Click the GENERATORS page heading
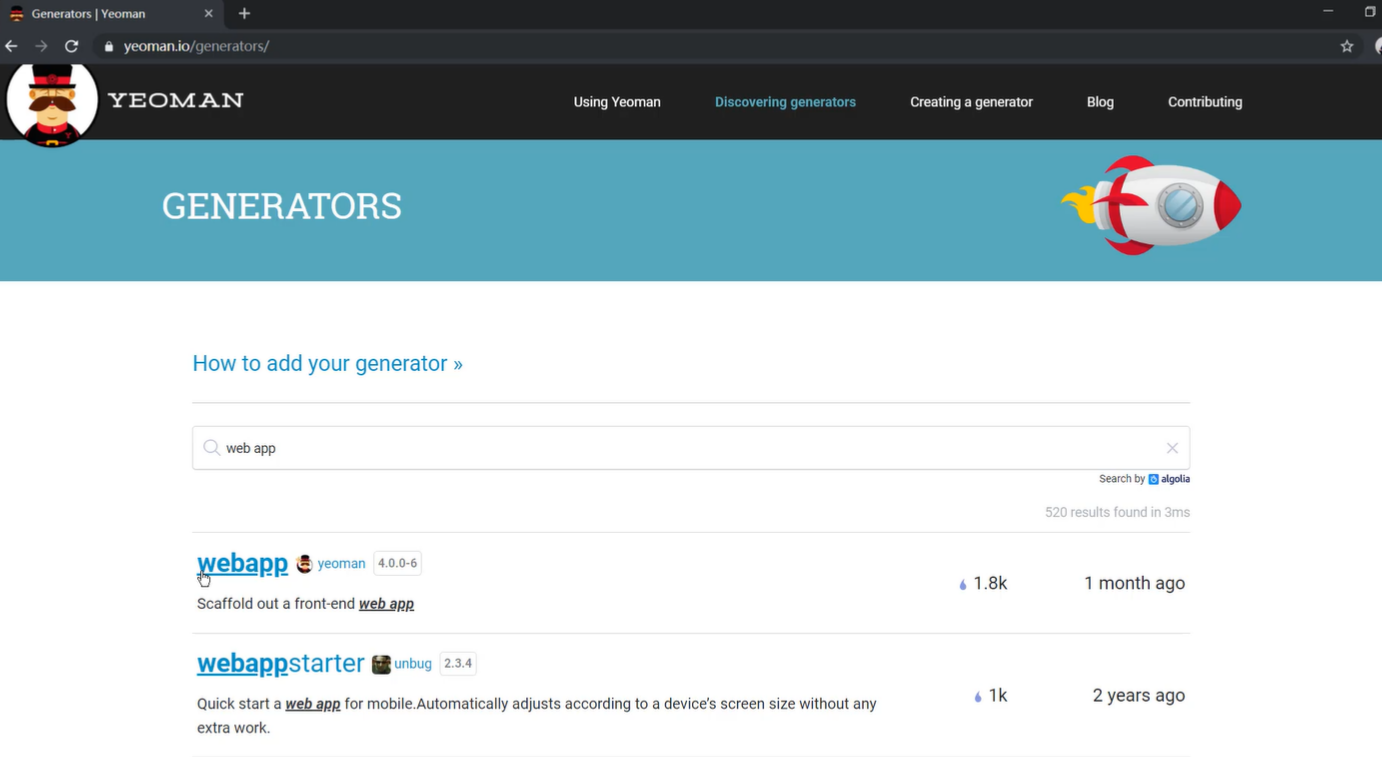 point(282,206)
